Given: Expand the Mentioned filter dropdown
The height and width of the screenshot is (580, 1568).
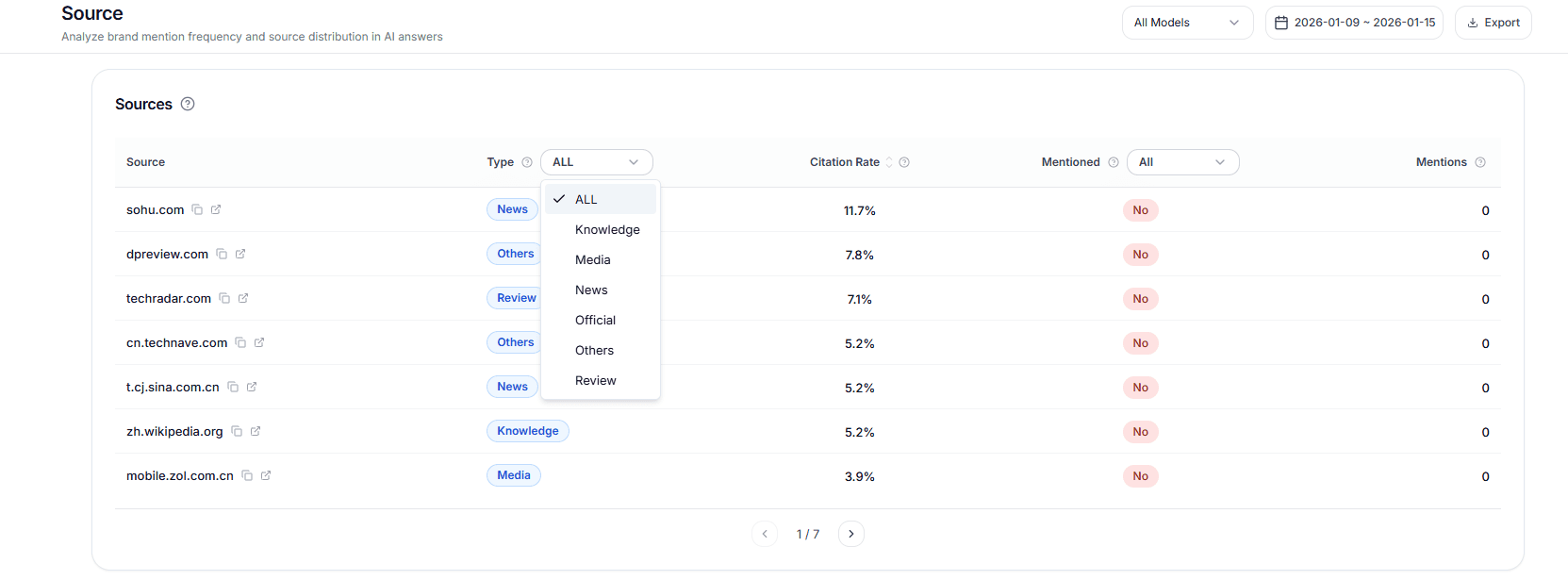Looking at the screenshot, I should click(1182, 162).
